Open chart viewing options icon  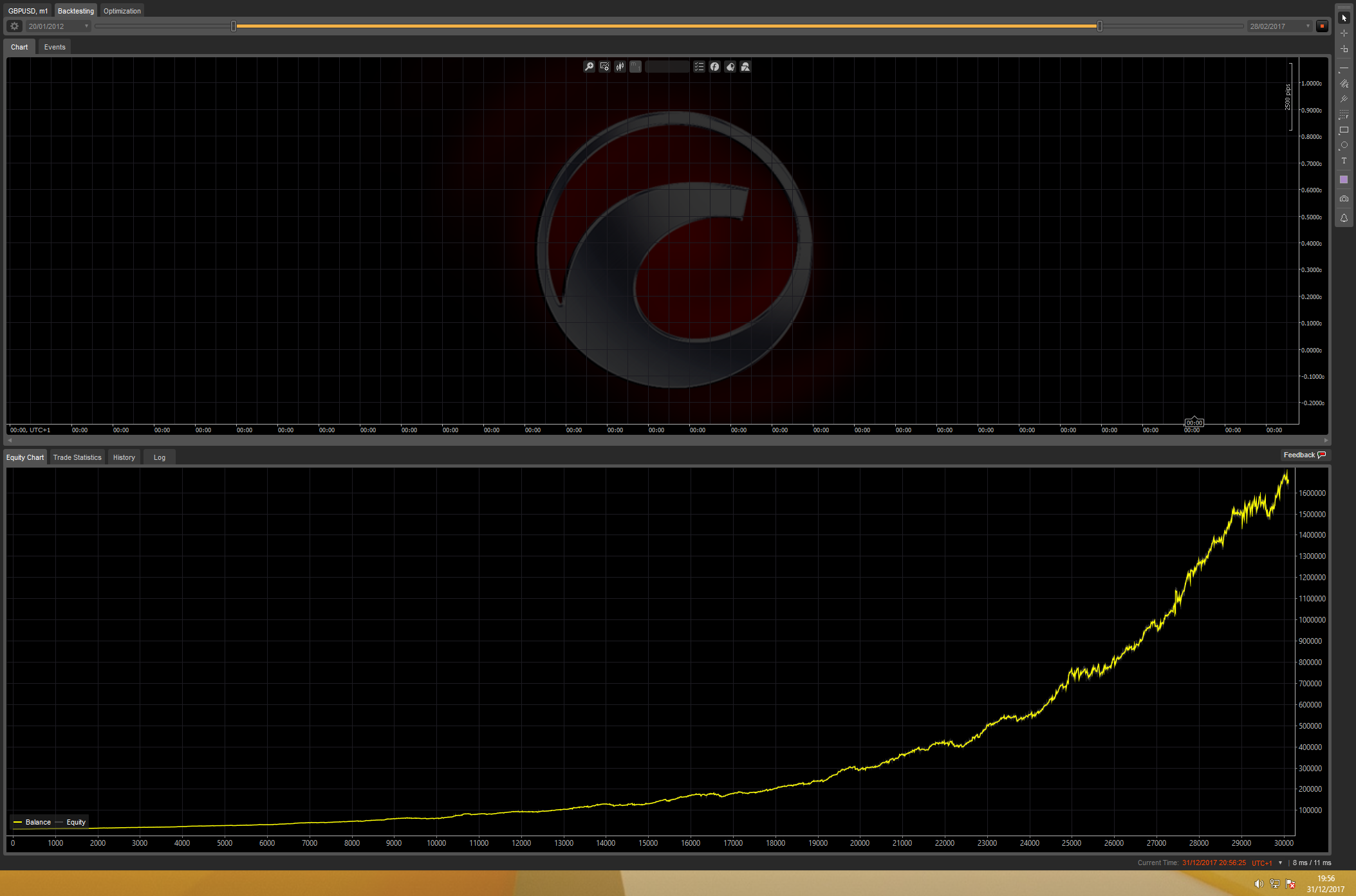pyautogui.click(x=604, y=67)
